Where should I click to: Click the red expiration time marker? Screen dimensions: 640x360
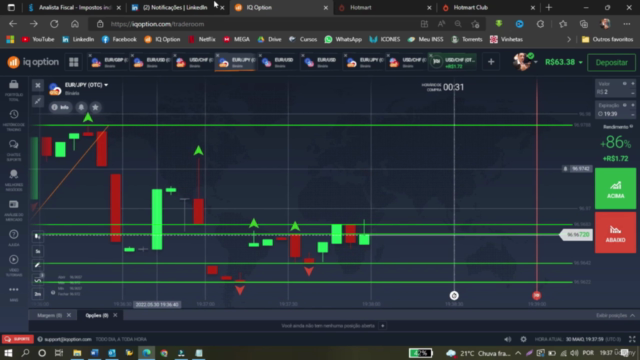coord(536,296)
